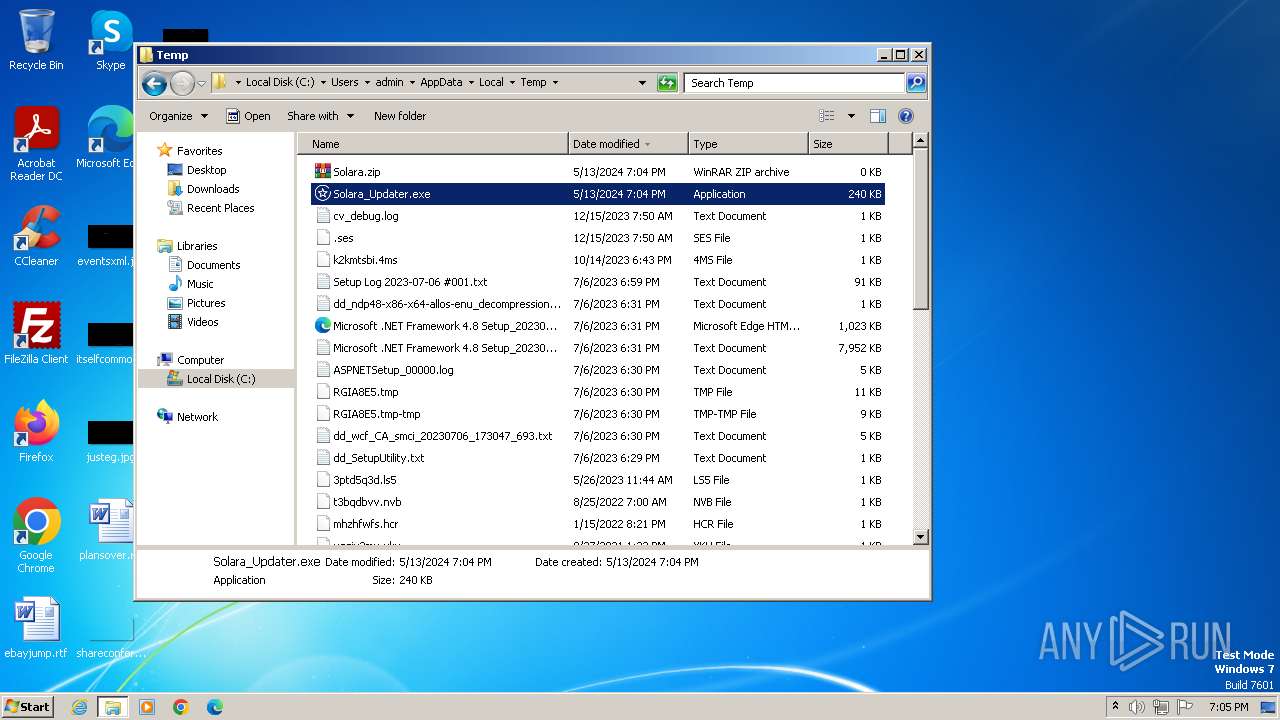The image size is (1280, 720).
Task: Open Action Center flag tray icon
Action: pos(1185,707)
